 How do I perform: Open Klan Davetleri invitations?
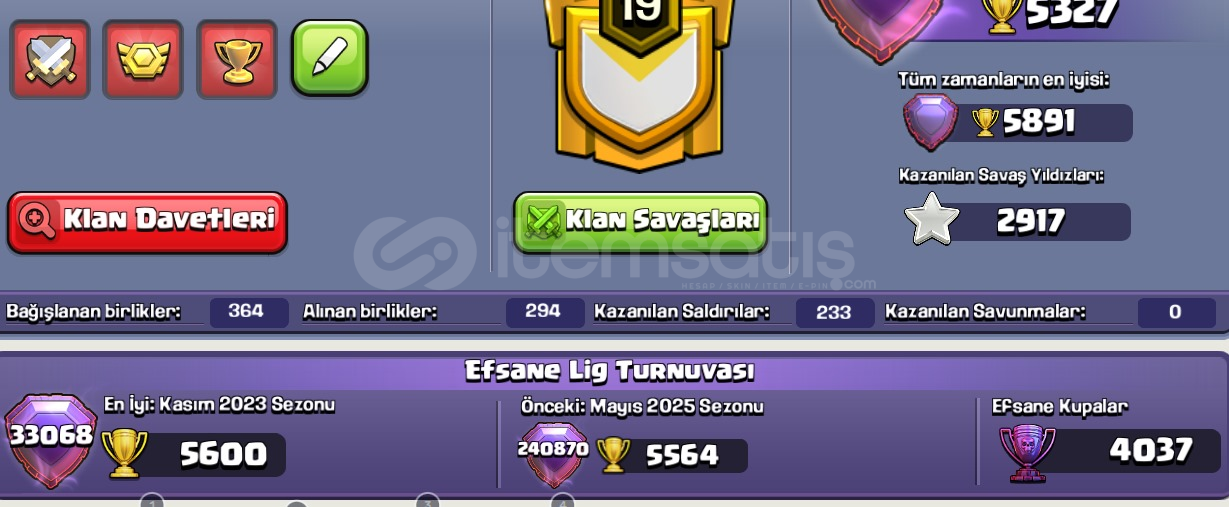pyautogui.click(x=148, y=221)
